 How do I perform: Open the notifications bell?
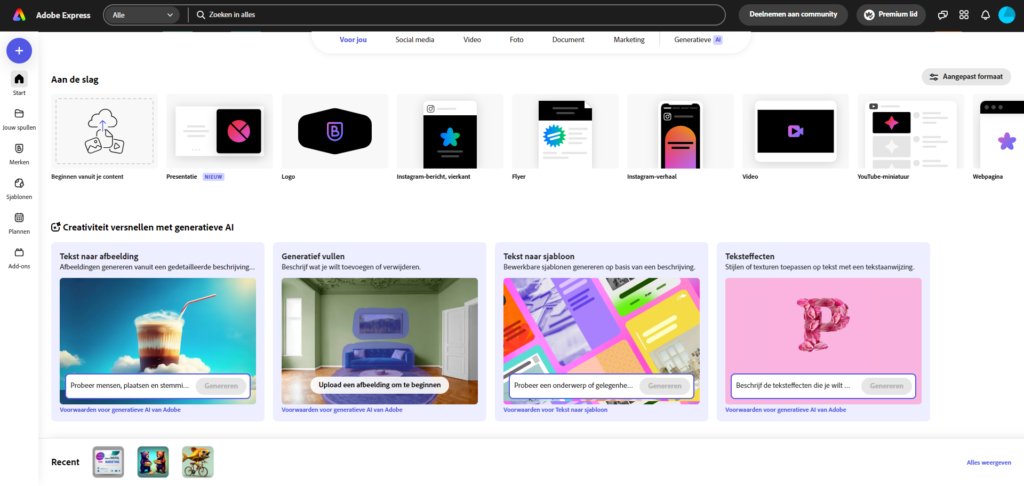click(985, 15)
